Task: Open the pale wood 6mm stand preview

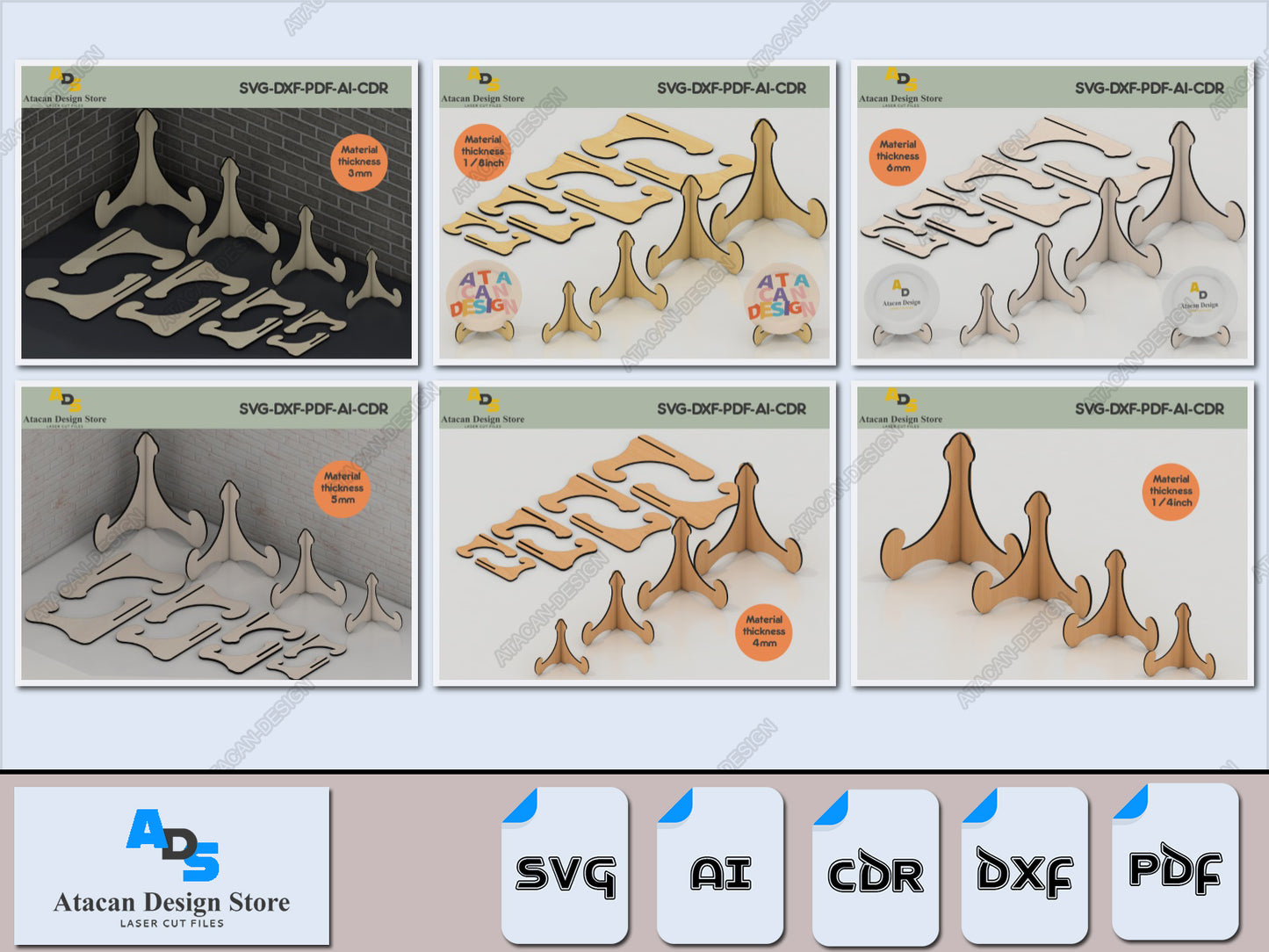Action: [x=1052, y=213]
